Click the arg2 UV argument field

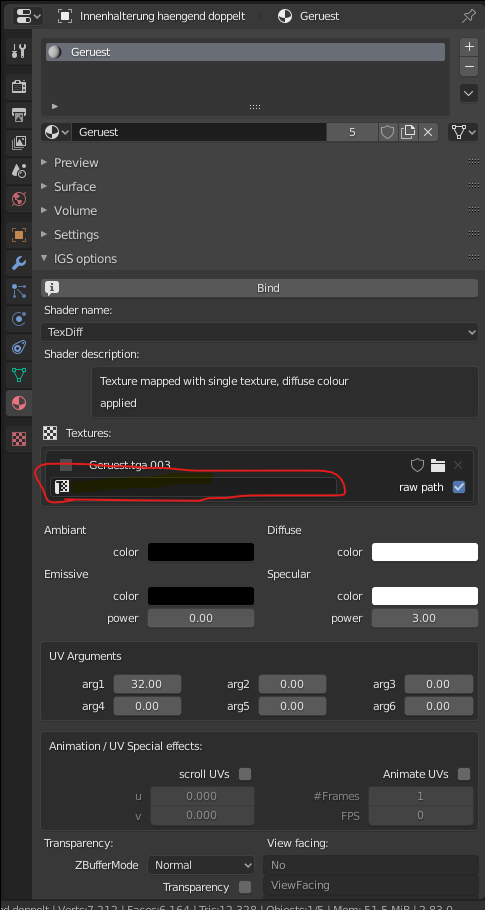tap(292, 684)
